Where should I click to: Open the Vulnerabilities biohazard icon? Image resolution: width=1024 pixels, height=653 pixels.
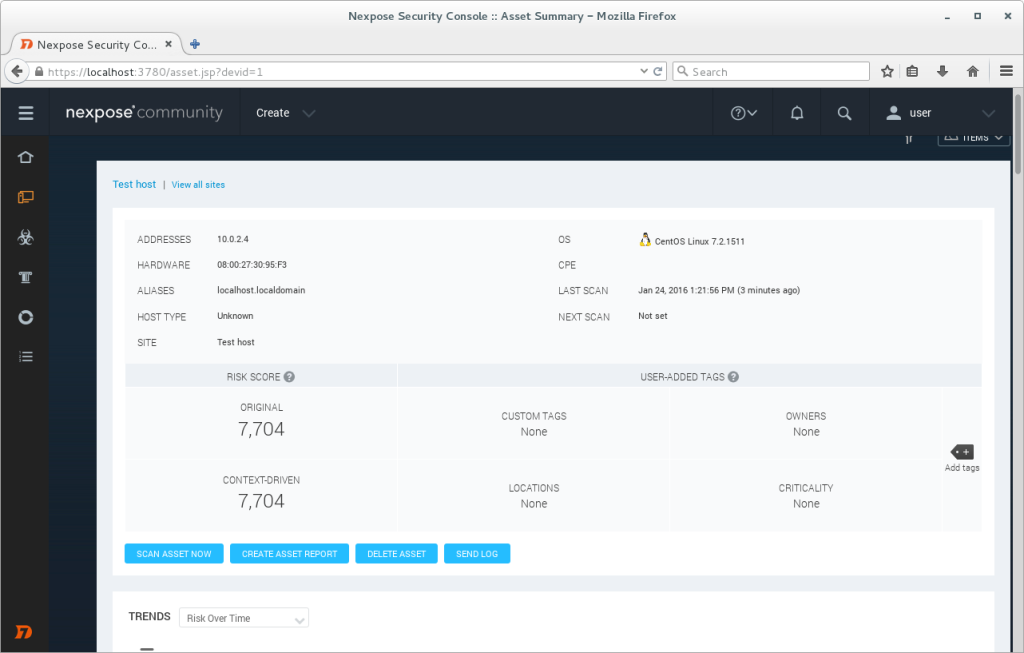point(25,237)
